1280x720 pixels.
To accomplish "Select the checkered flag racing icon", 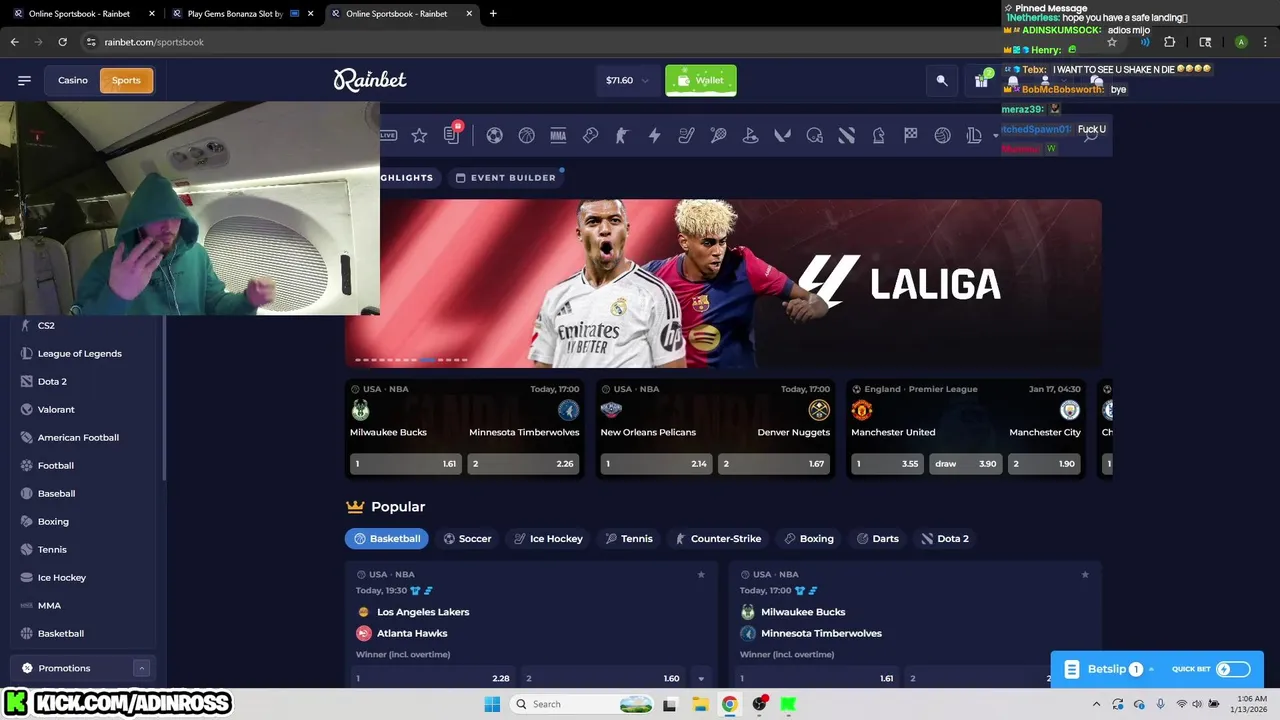I will [x=910, y=135].
